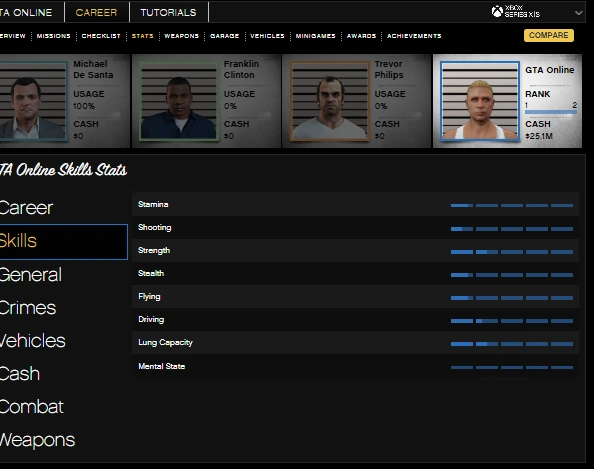The width and height of the screenshot is (594, 469).
Task: Go to the MISSIONS subtab
Action: click(x=54, y=36)
